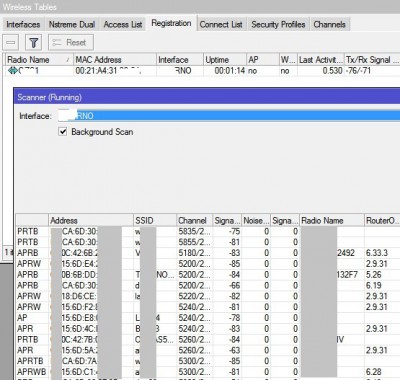Open the Connect List tab
The height and width of the screenshot is (380, 400).
[x=221, y=24]
